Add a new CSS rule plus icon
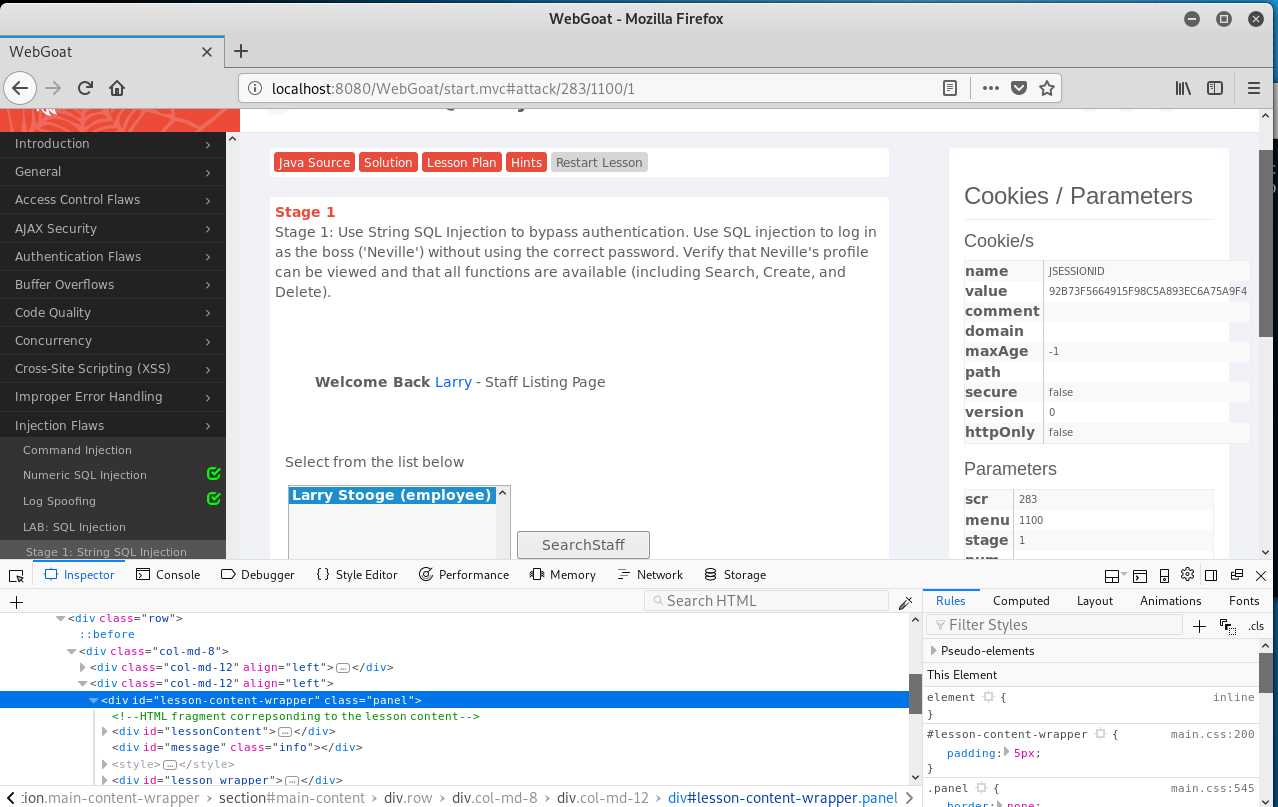This screenshot has height=807, width=1278. 1200,626
